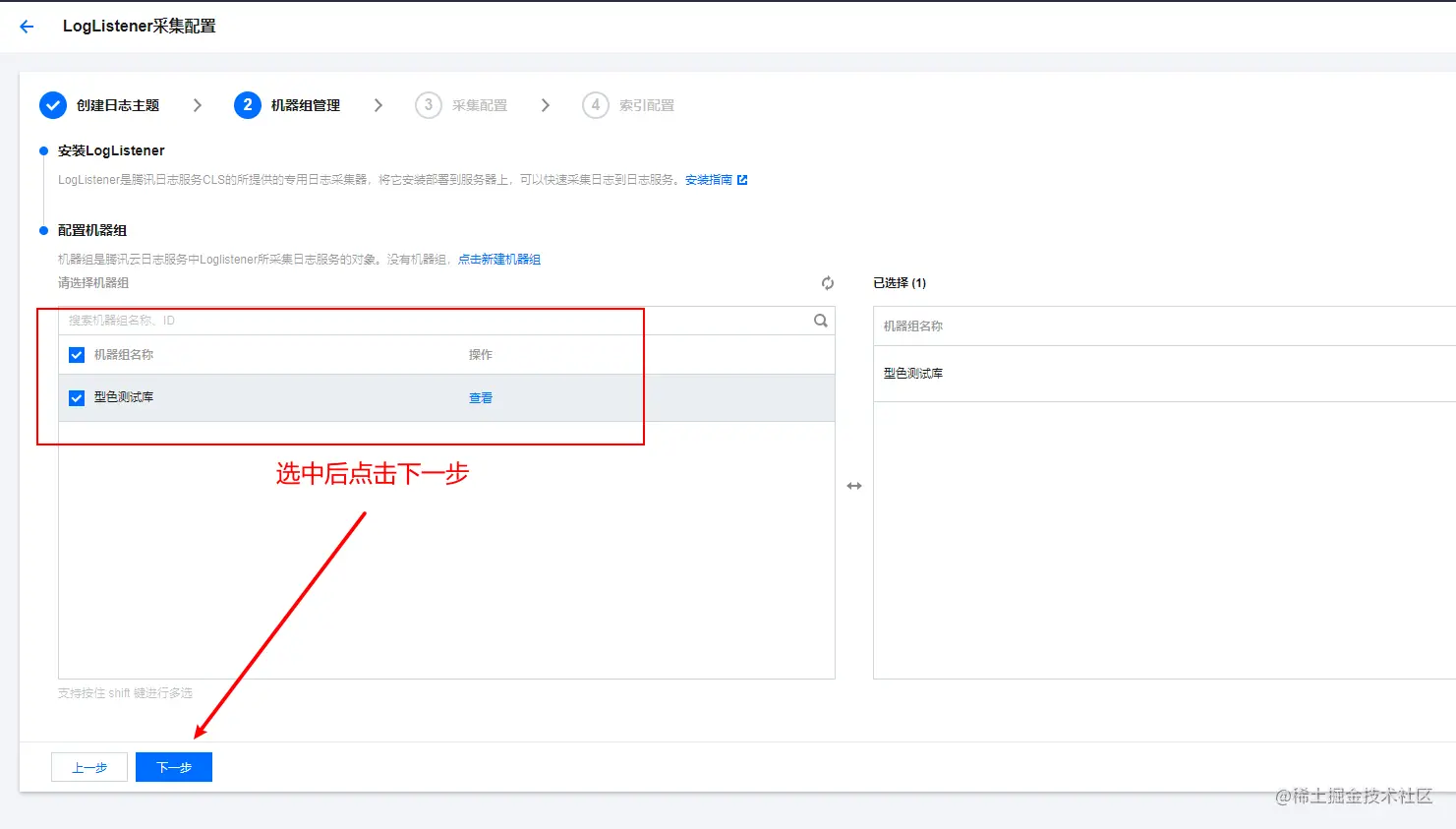
Task: Select the 型色测试库 entry in the 已选择 list
Action: pyautogui.click(x=913, y=374)
